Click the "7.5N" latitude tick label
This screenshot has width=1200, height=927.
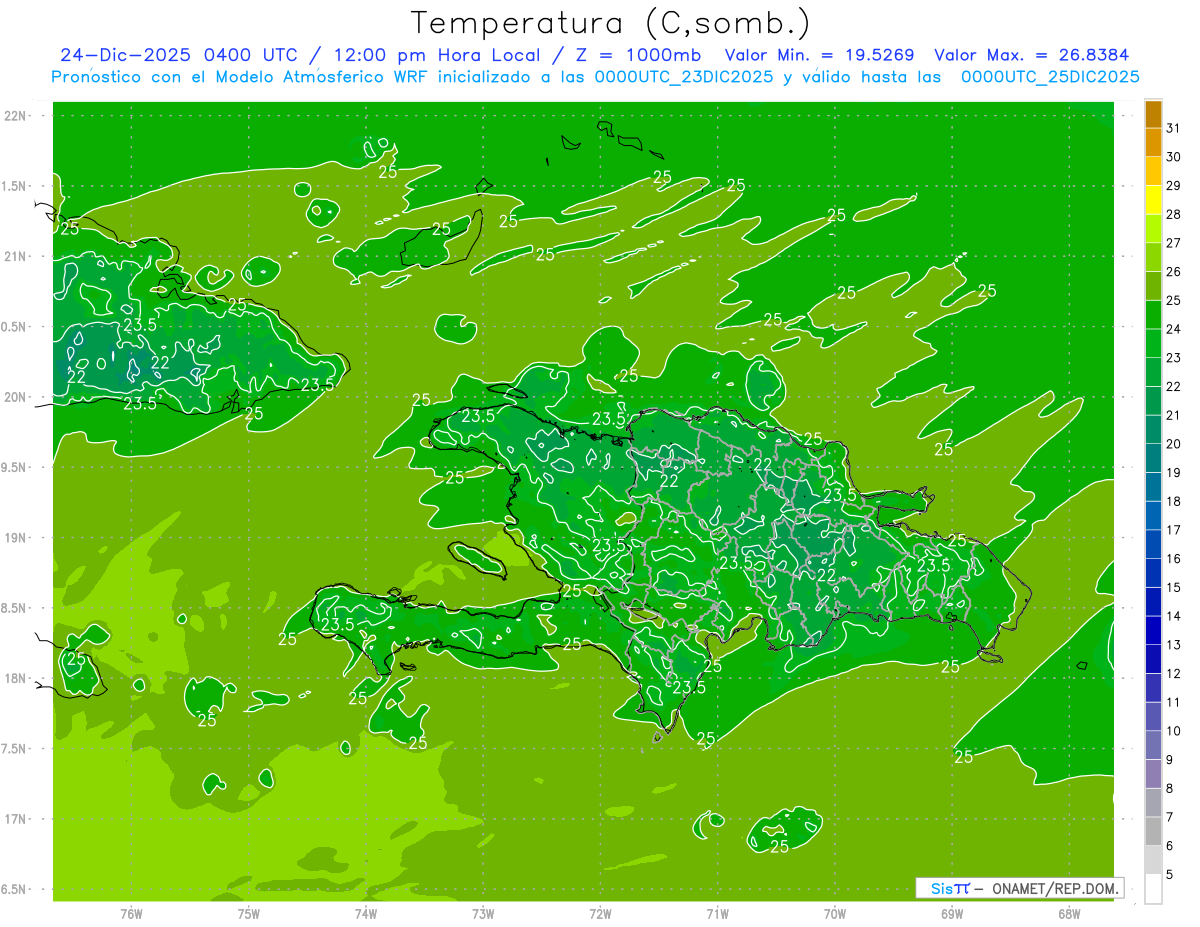coord(14,748)
